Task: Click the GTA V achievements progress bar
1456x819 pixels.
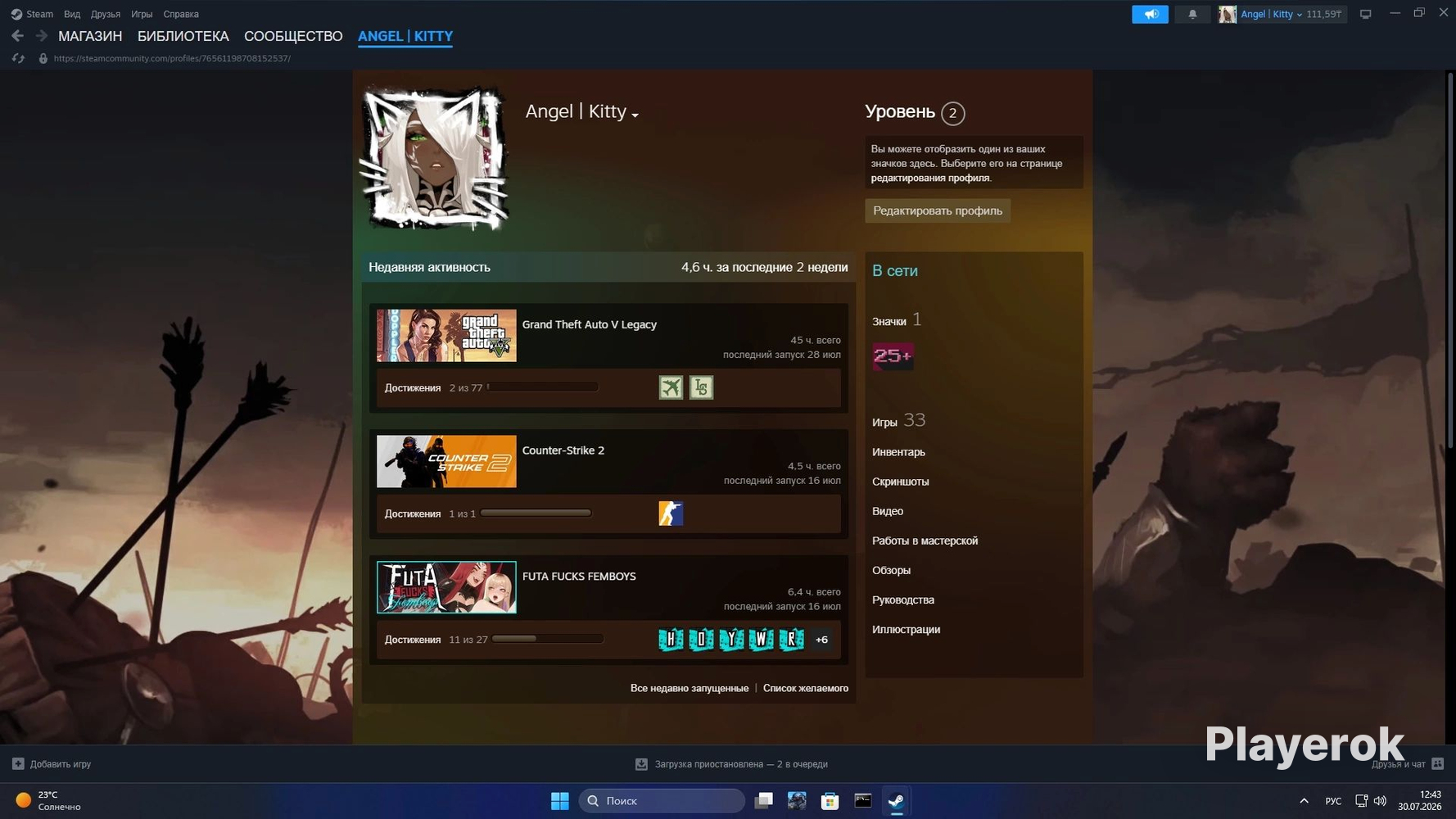Action: coord(543,387)
